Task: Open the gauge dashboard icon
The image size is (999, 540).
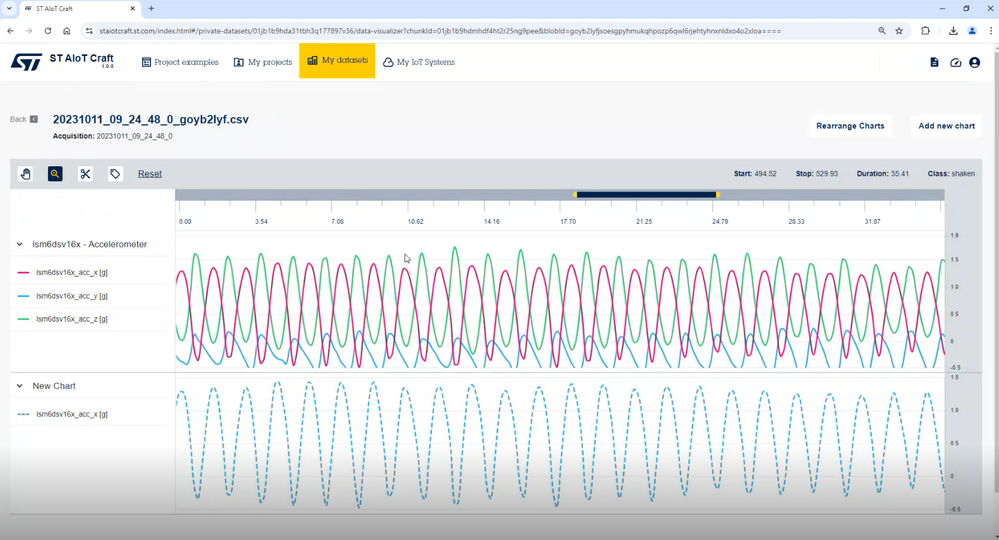Action: tap(955, 62)
